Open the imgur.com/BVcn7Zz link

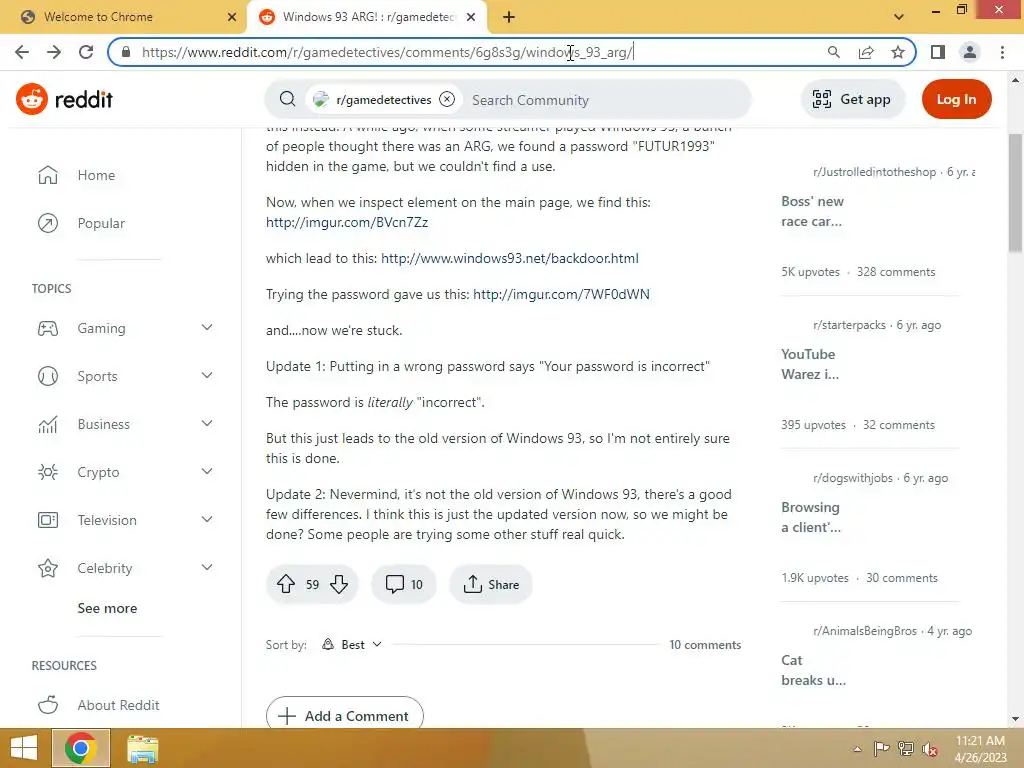pyautogui.click(x=347, y=223)
